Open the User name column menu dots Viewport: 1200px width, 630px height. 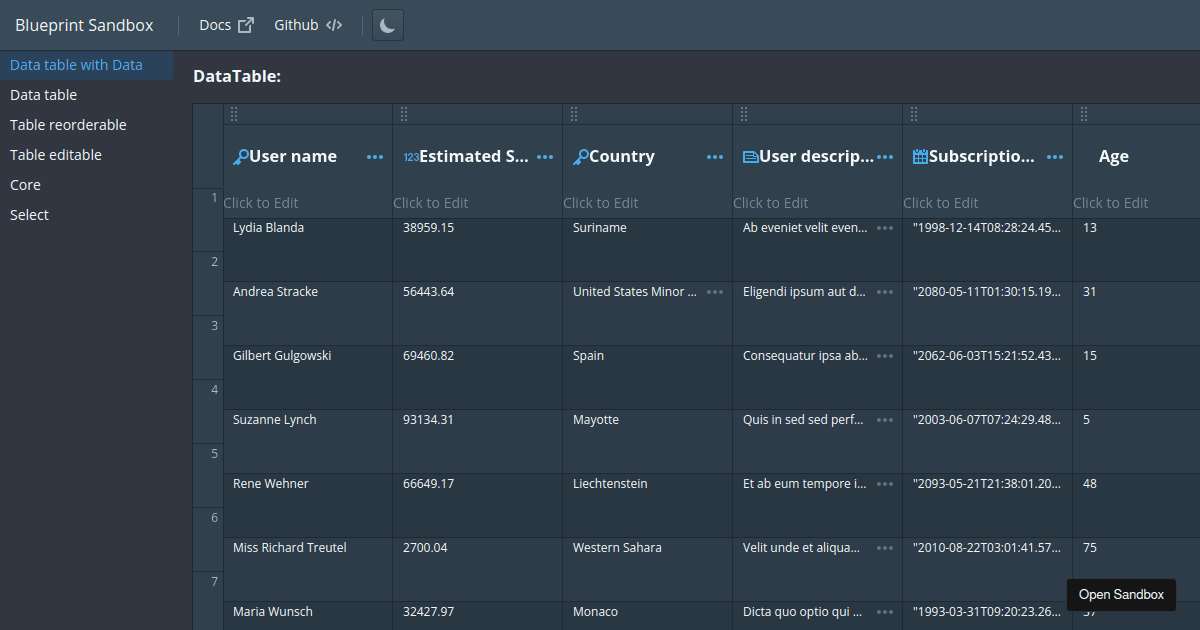tap(375, 157)
